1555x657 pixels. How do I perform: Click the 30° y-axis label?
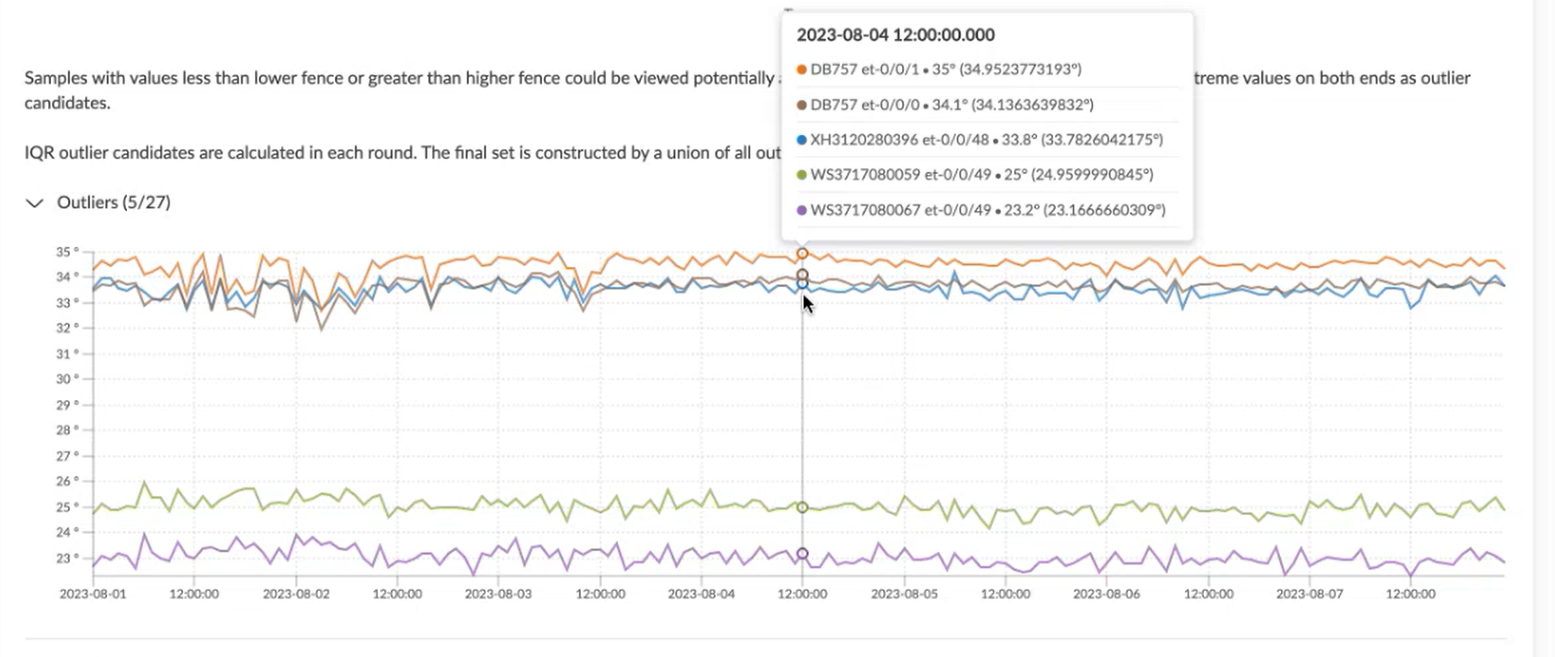(68, 379)
